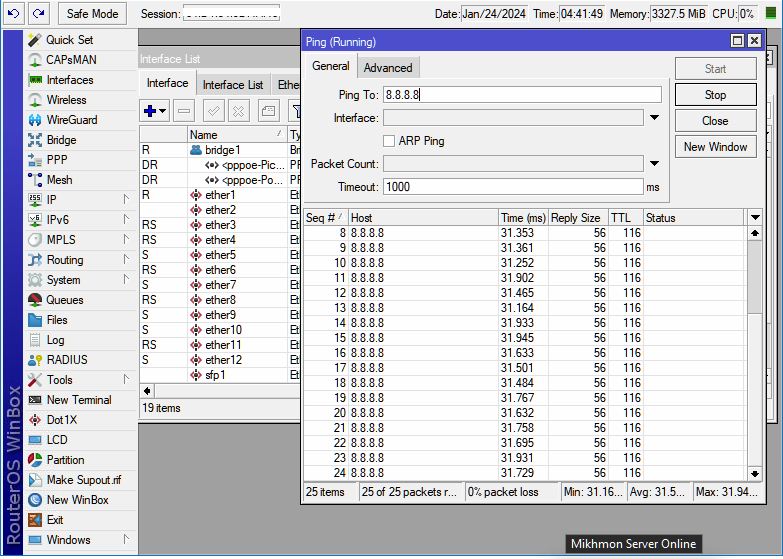Open the WireGuard sidebar item

click(x=71, y=120)
